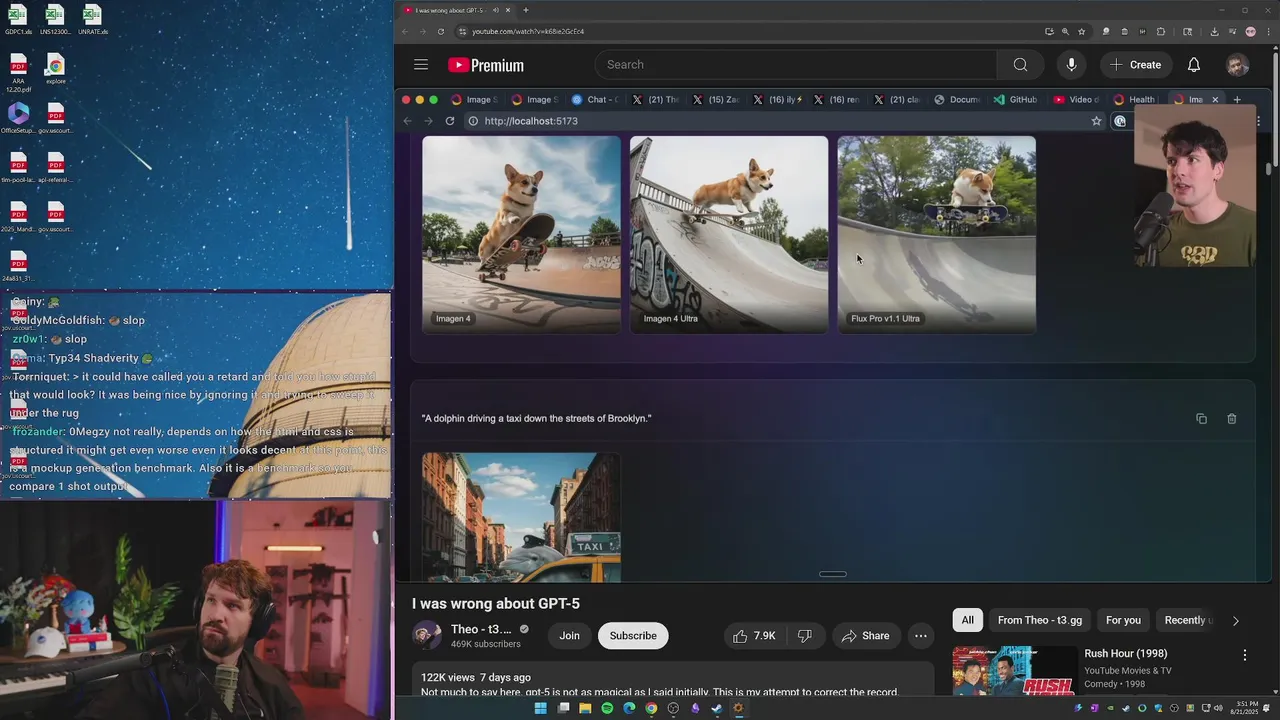Open YouTube notifications bell

[1194, 65]
